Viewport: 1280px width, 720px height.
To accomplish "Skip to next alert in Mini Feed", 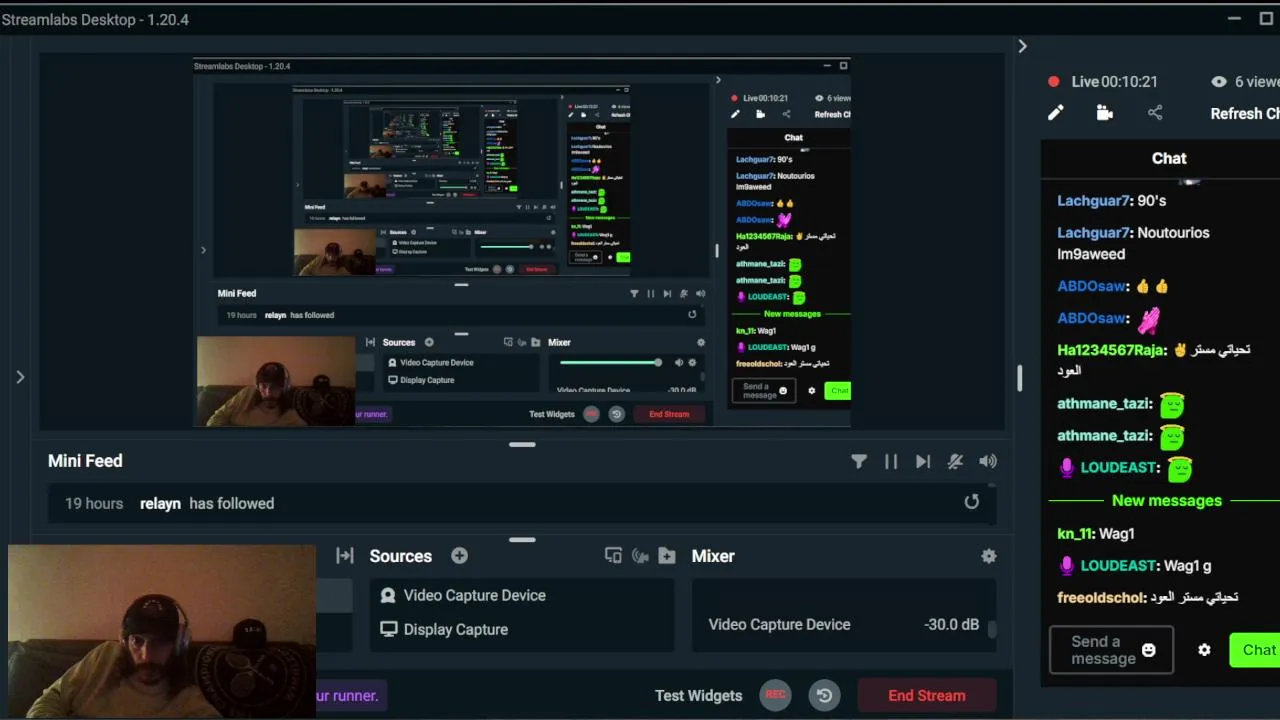I will pyautogui.click(x=923, y=461).
